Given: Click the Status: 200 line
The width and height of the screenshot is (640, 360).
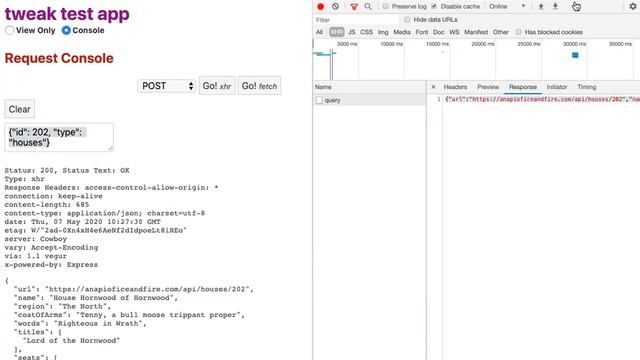Looking at the screenshot, I should (67, 171).
